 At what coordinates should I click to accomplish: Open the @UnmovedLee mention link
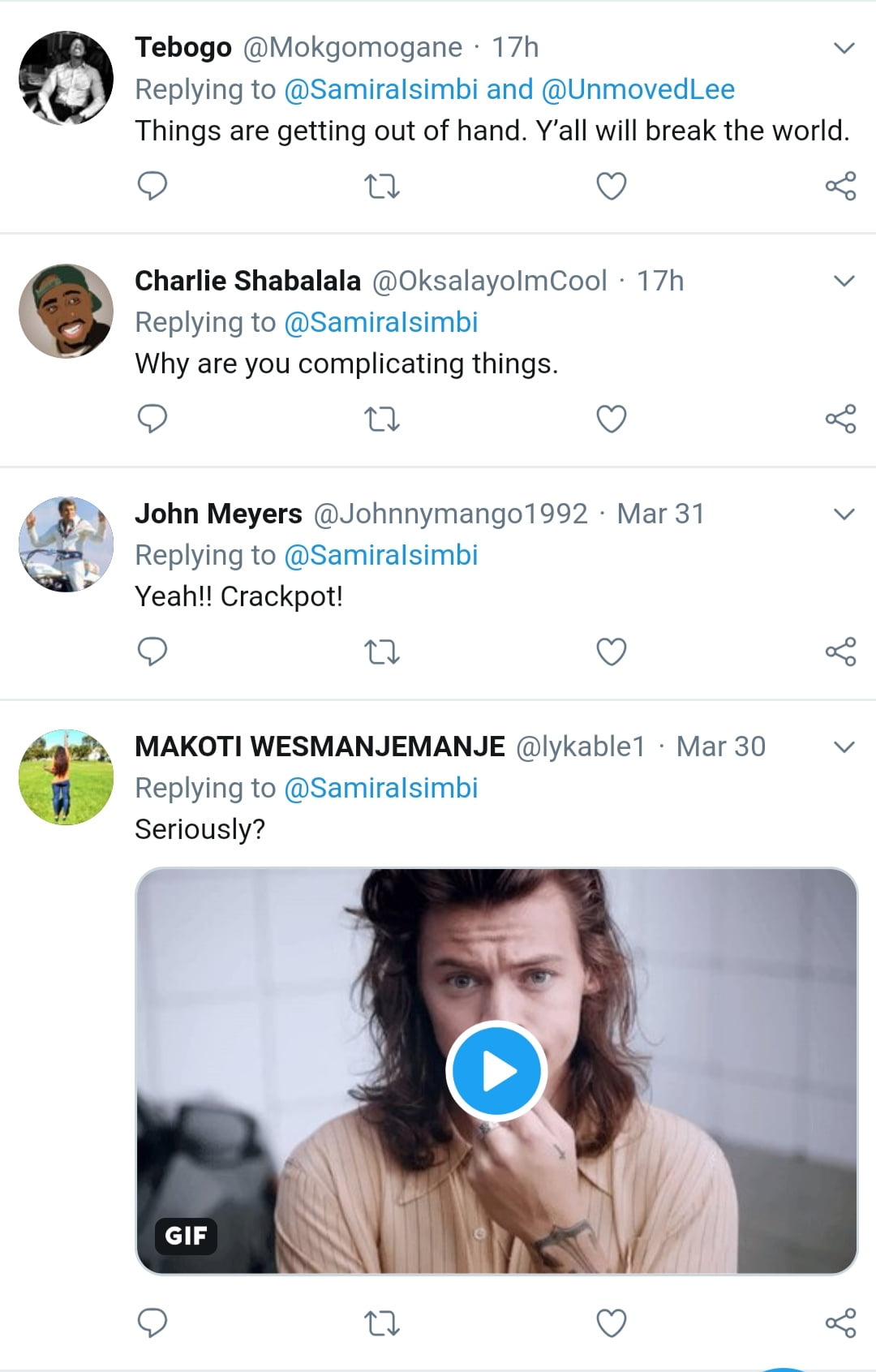[638, 89]
